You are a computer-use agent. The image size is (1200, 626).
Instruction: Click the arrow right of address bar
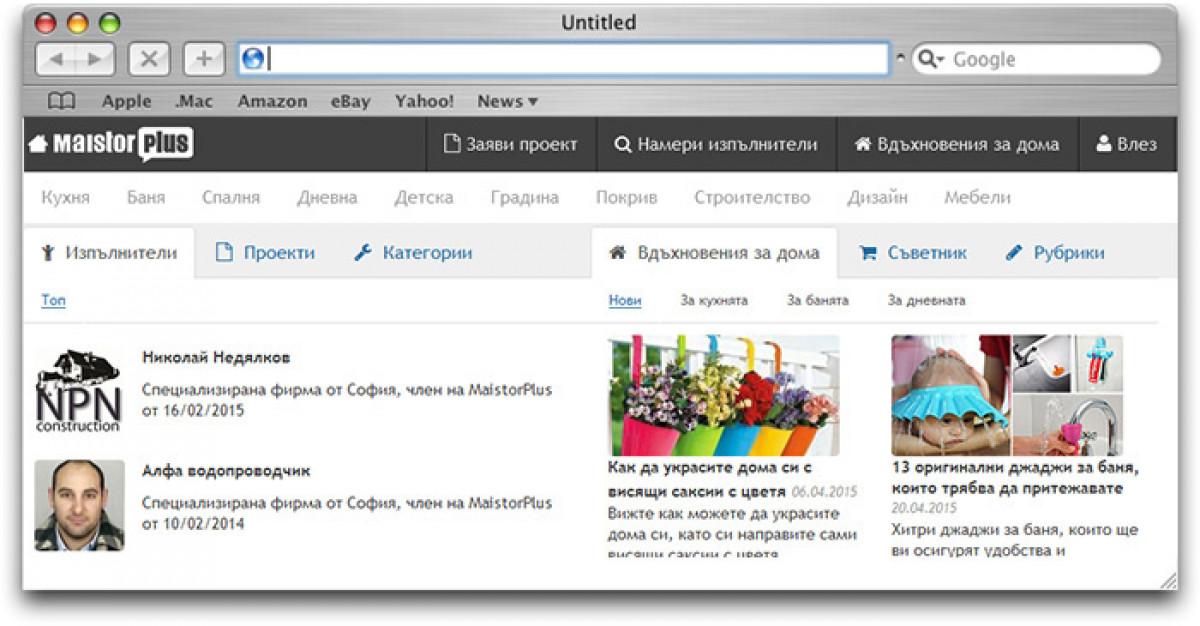tap(900, 59)
